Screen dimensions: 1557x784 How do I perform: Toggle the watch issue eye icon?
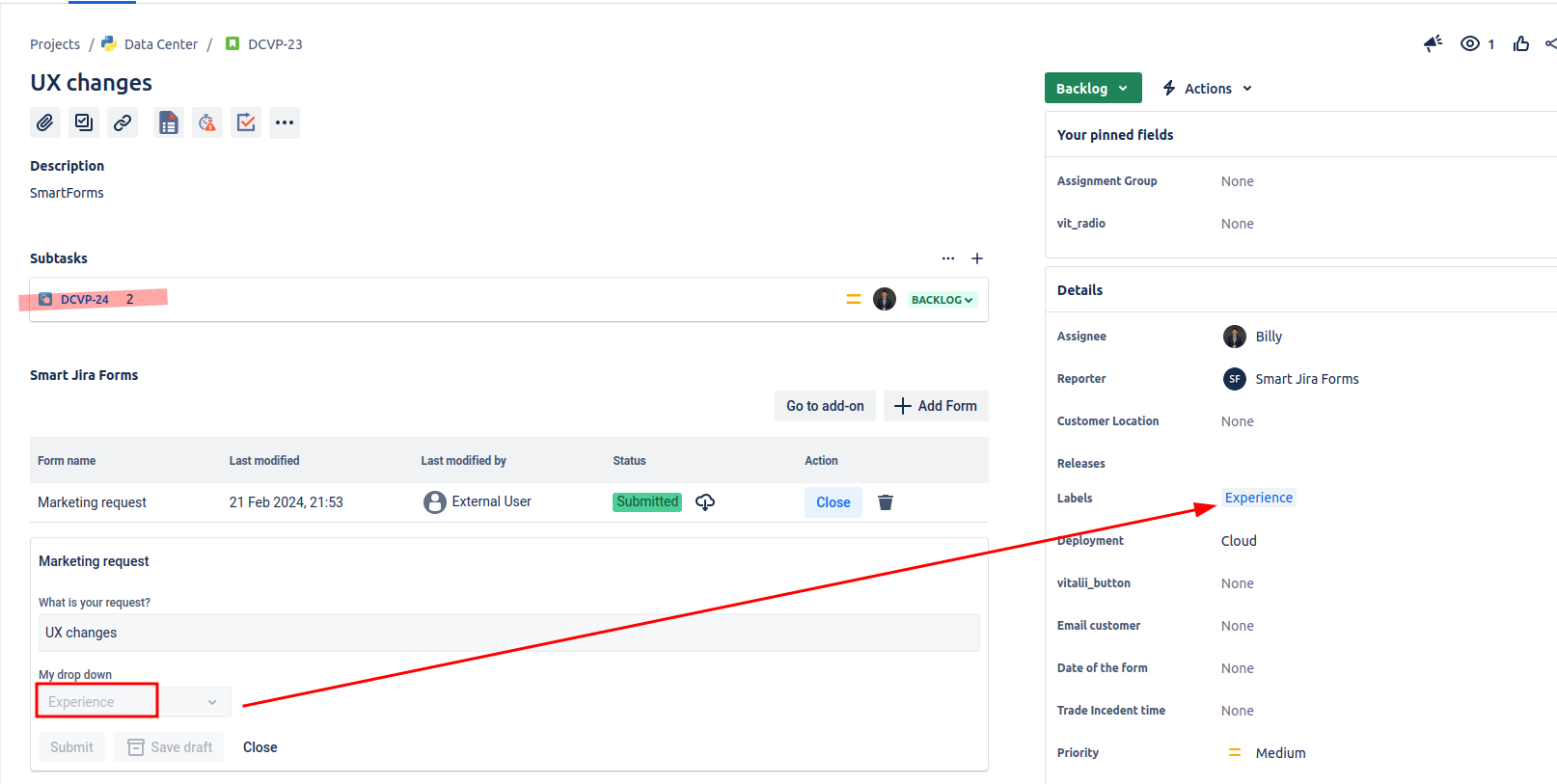1469,43
